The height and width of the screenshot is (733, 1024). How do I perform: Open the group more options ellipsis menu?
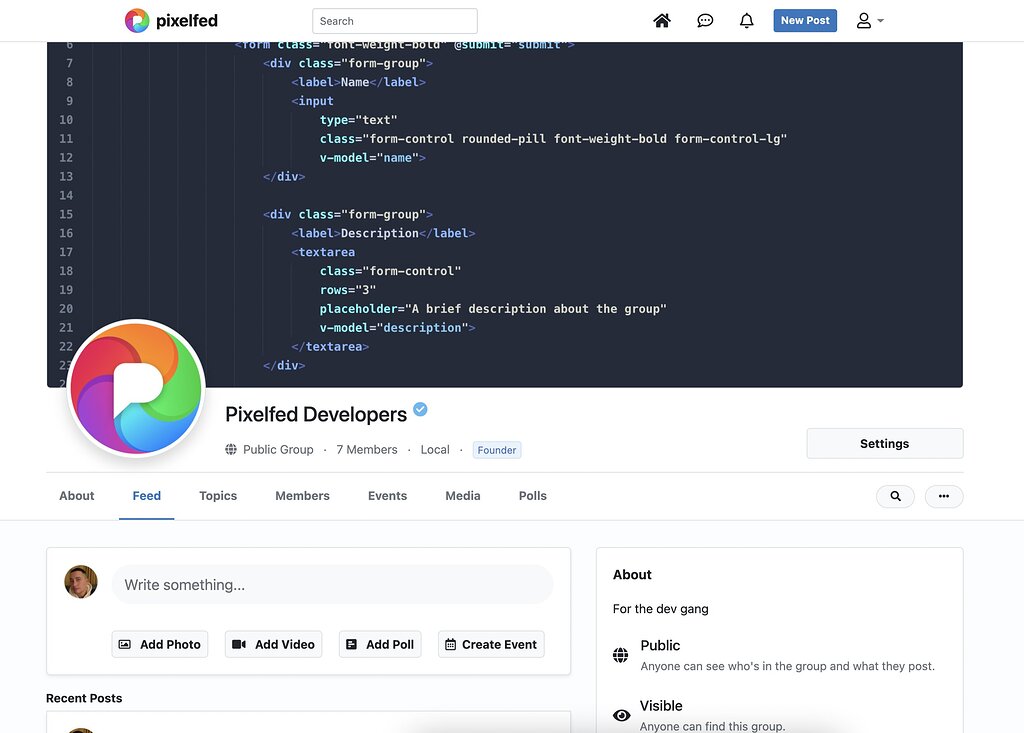point(943,496)
